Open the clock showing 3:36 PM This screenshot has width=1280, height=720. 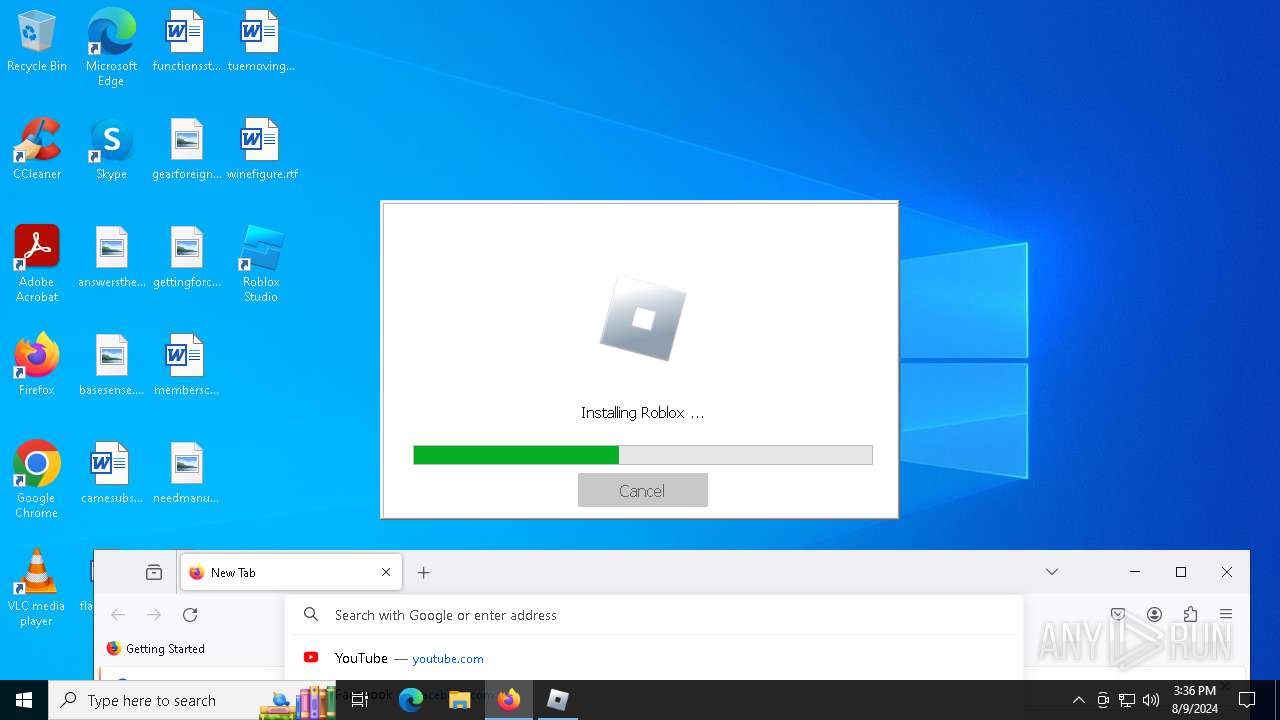1195,700
